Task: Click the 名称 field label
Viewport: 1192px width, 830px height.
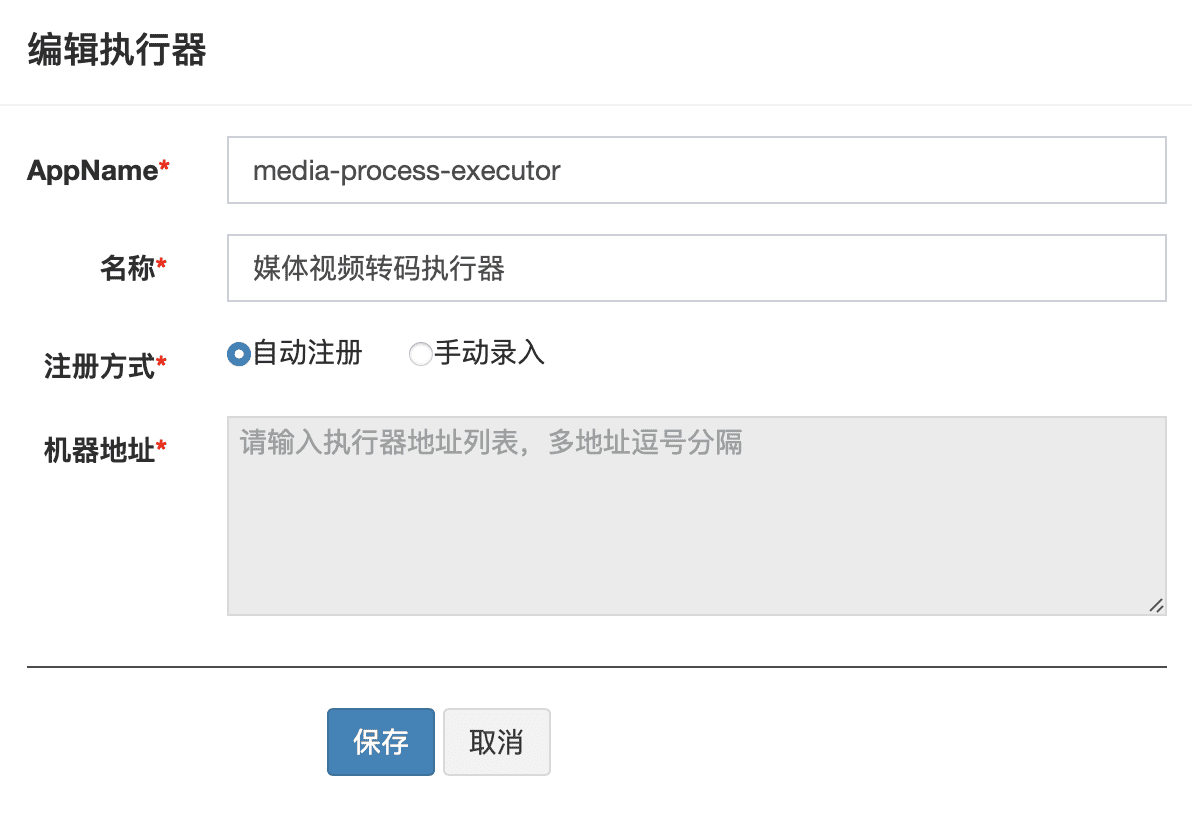Action: point(127,268)
